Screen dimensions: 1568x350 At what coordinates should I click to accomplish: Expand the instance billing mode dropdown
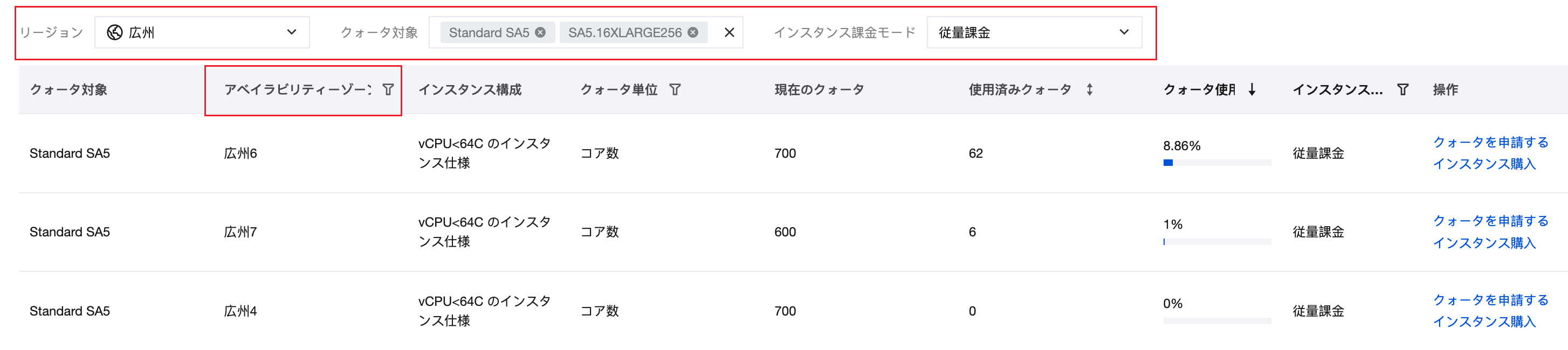point(1034,33)
